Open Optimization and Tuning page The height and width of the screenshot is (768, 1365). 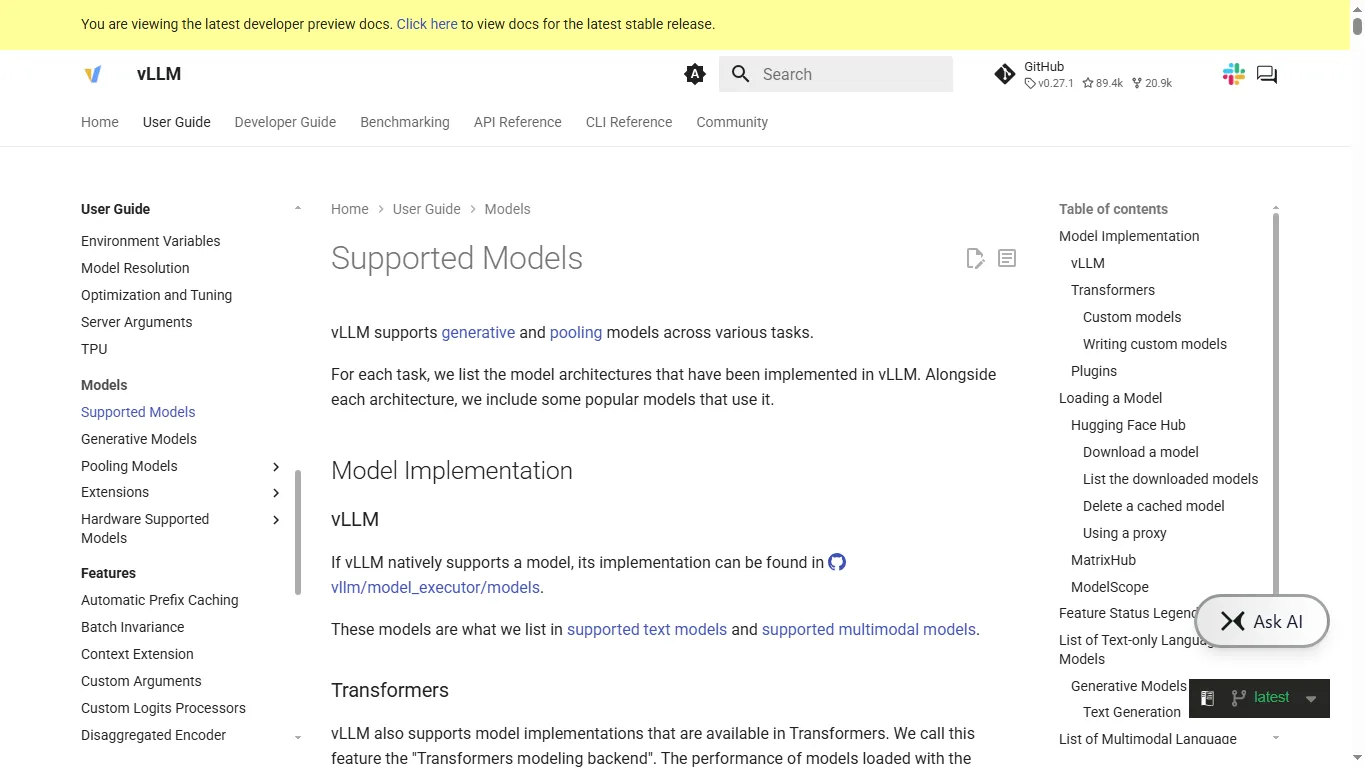pos(157,295)
